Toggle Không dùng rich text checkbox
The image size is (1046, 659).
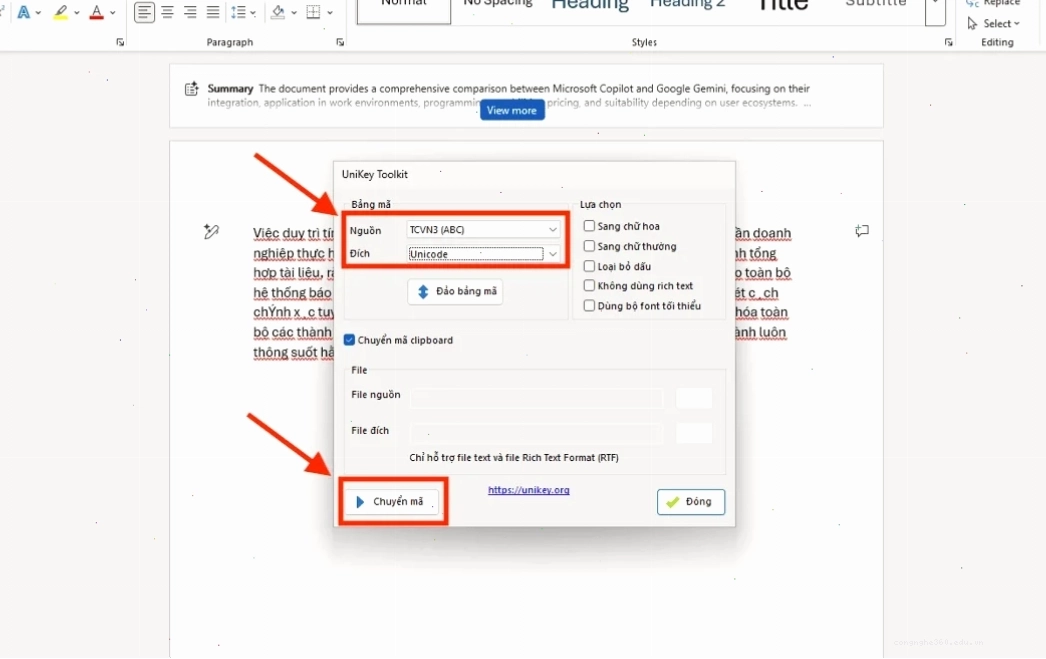[x=589, y=285]
